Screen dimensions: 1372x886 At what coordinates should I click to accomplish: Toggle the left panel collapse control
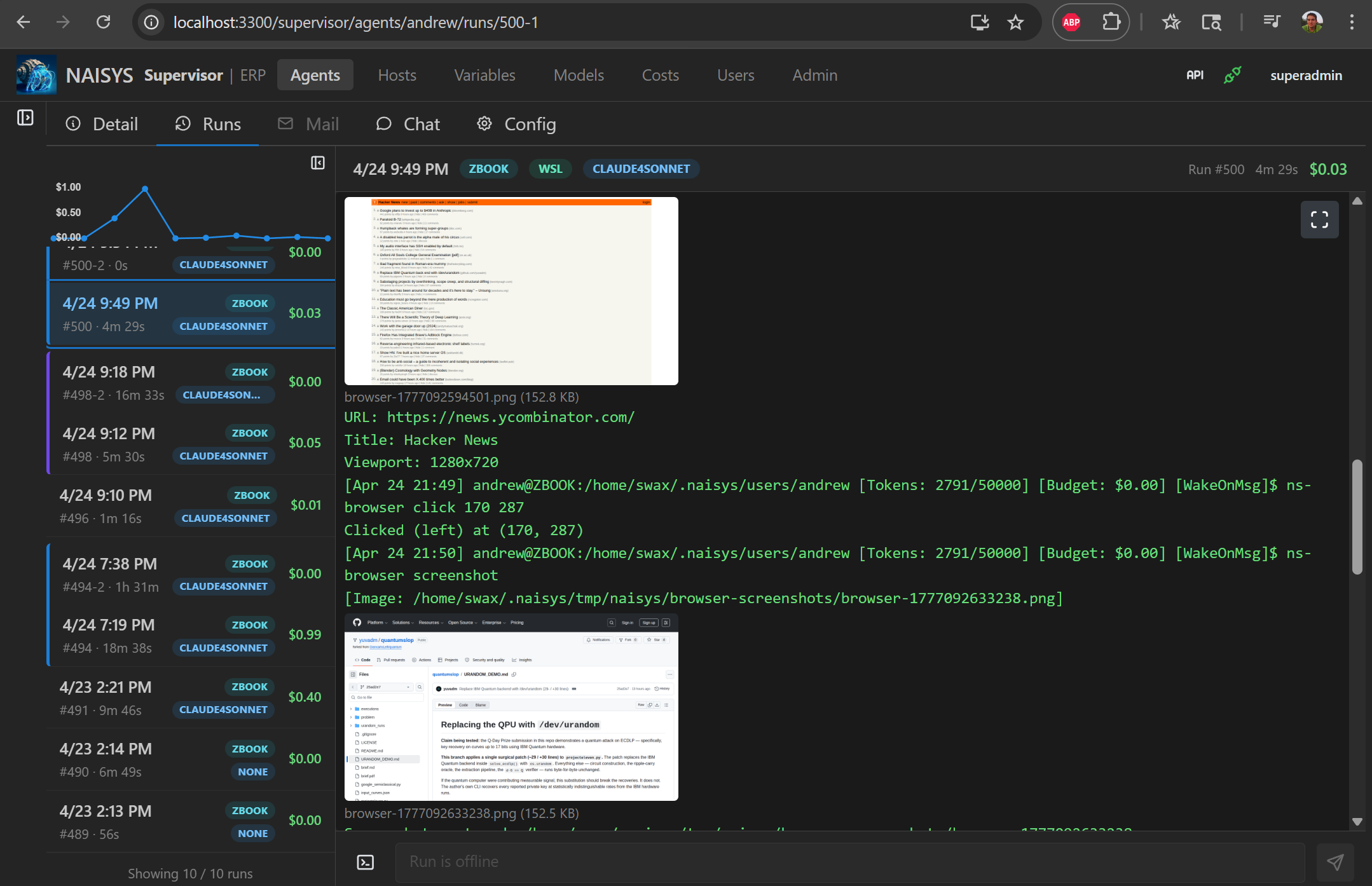point(25,118)
